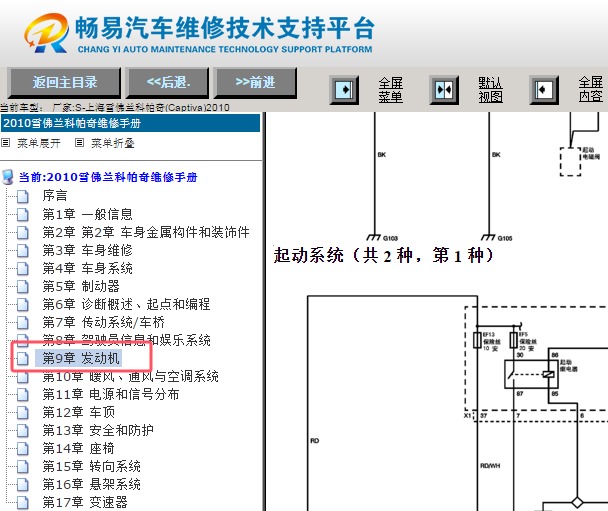608x511 pixels.
Task: Open root node 当前:2010雪佛兰科帕奇维修手册
Action: tap(108, 177)
